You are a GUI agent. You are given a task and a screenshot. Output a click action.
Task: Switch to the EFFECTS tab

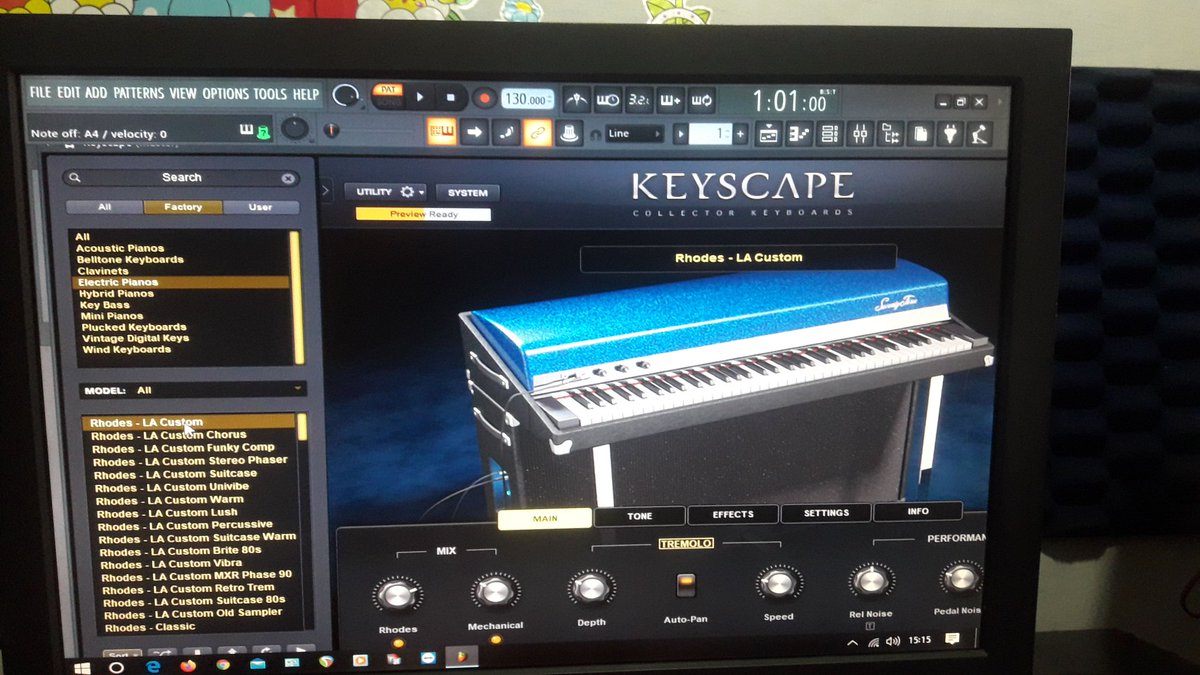(x=733, y=514)
